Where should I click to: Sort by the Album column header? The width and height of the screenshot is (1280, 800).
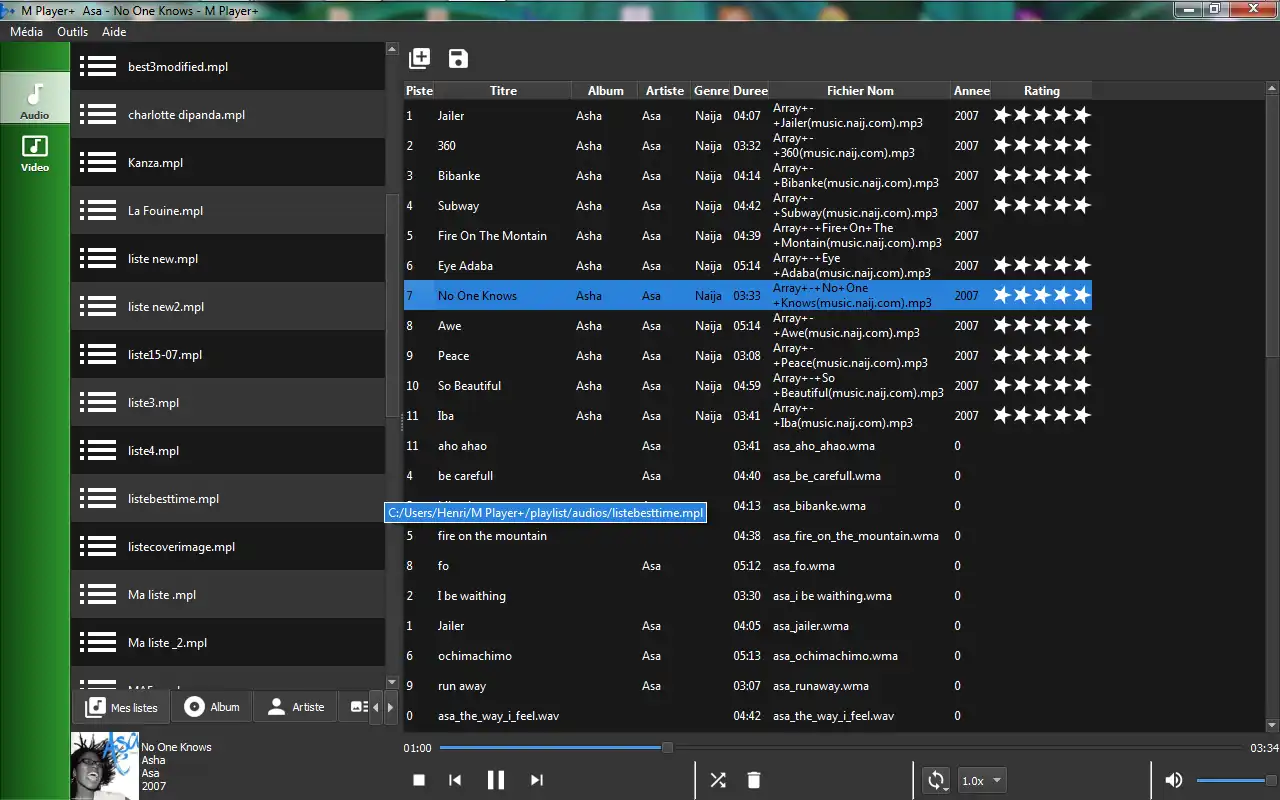pyautogui.click(x=605, y=91)
